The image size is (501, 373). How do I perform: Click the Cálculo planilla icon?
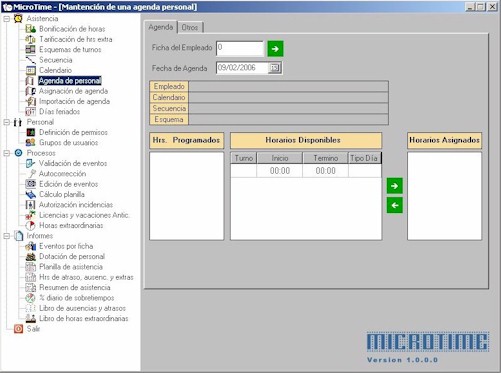pos(31,194)
